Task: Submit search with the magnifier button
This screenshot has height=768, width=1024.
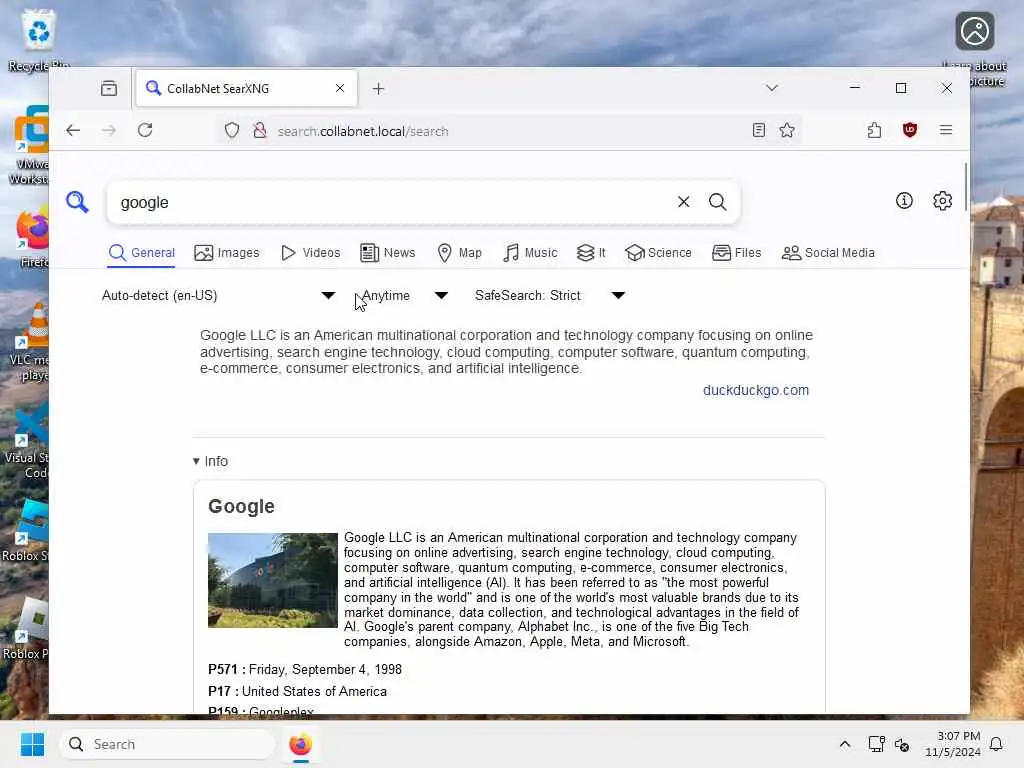Action: pyautogui.click(x=718, y=202)
